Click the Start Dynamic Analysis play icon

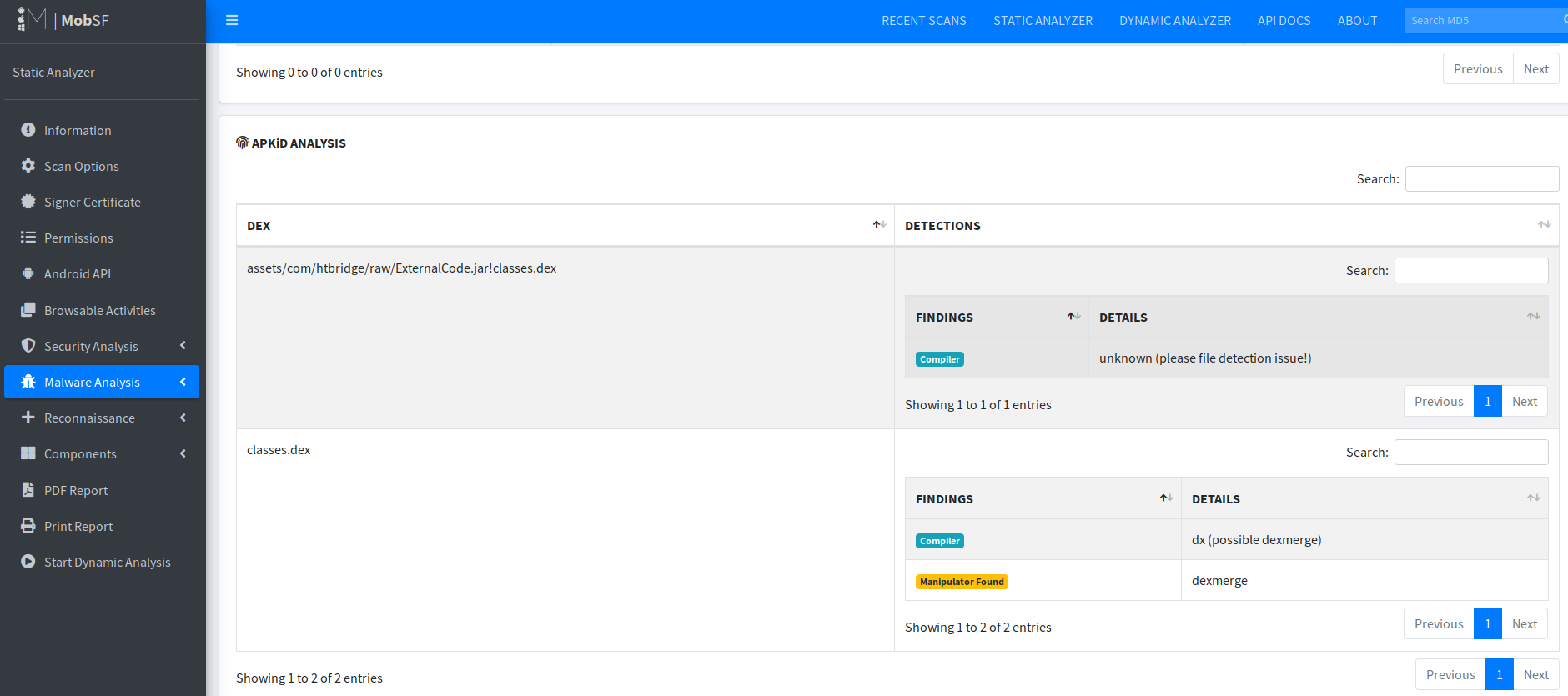(28, 562)
